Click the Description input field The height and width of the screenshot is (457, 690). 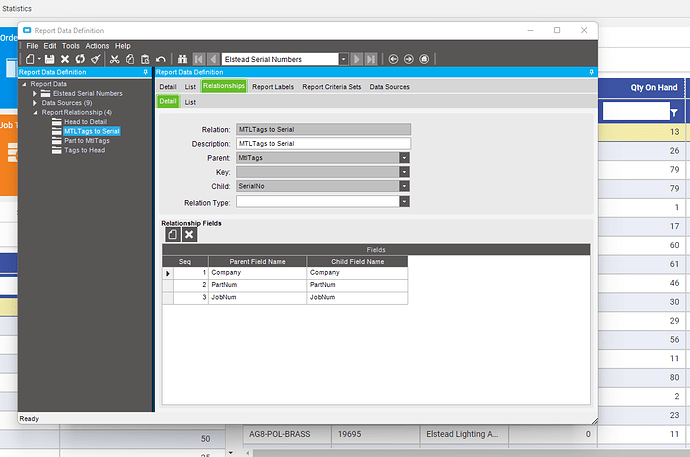point(323,143)
